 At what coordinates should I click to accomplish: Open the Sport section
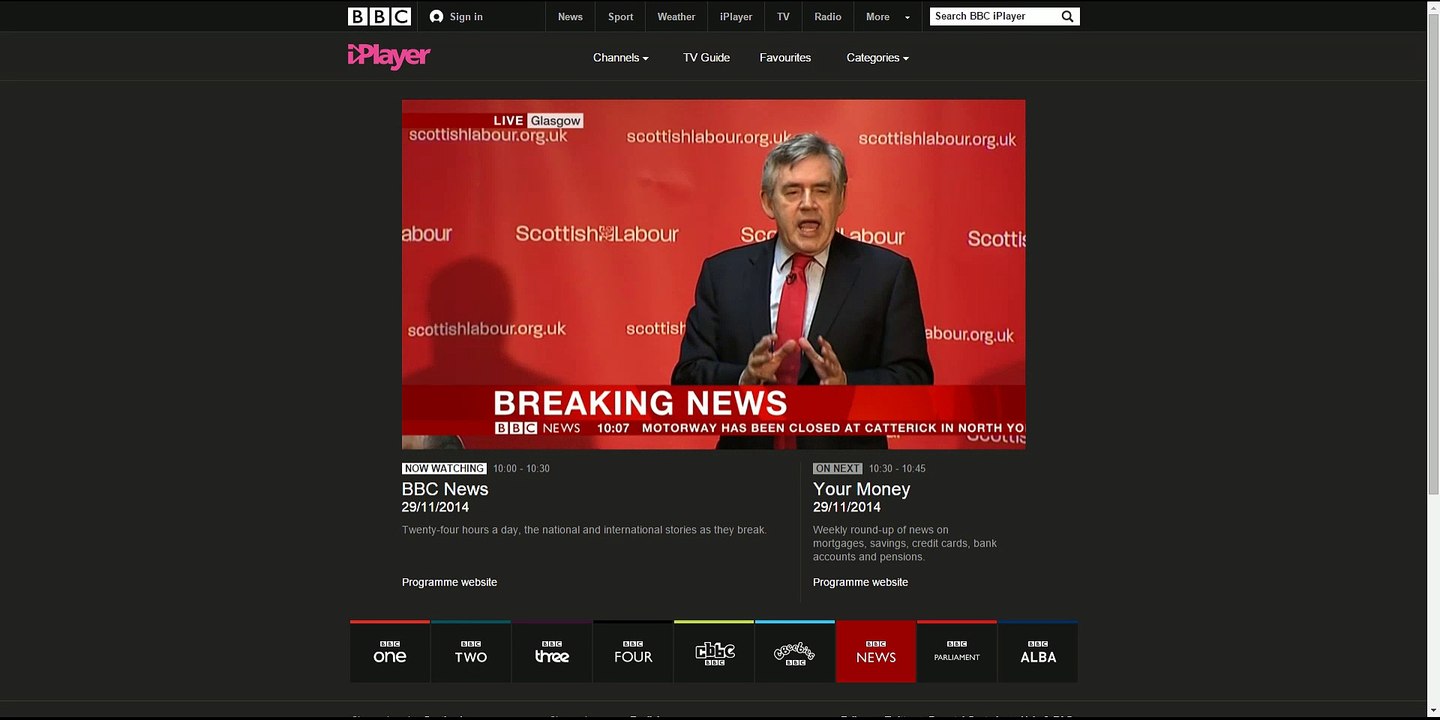[621, 17]
